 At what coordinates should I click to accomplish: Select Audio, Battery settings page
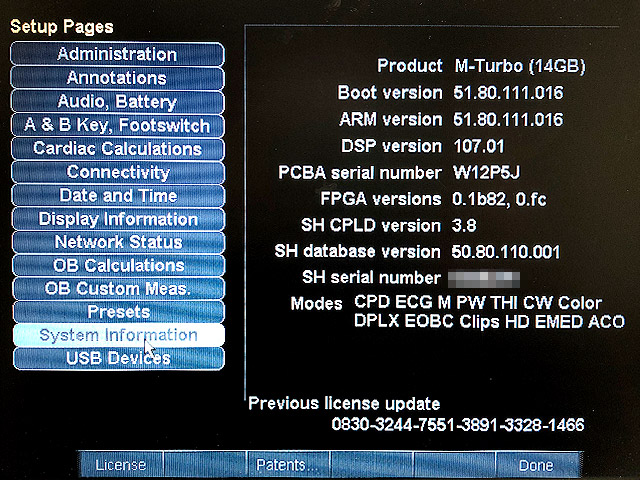pyautogui.click(x=118, y=101)
